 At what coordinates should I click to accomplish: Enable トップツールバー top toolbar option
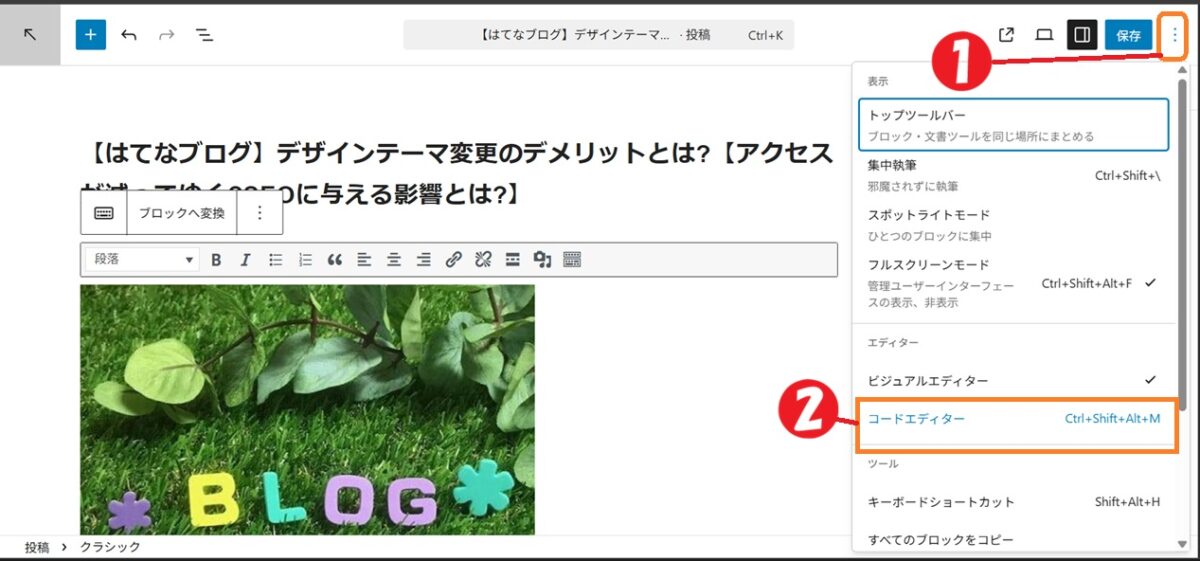pos(1013,124)
